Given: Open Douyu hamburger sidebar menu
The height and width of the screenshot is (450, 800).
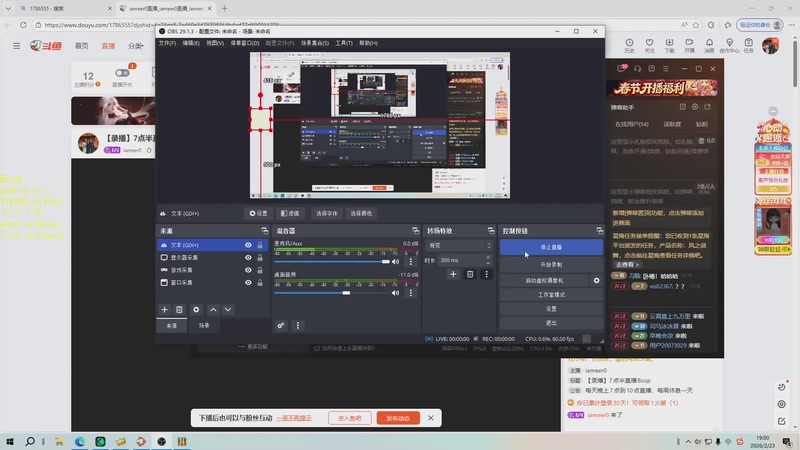Looking at the screenshot, I should click(17, 46).
